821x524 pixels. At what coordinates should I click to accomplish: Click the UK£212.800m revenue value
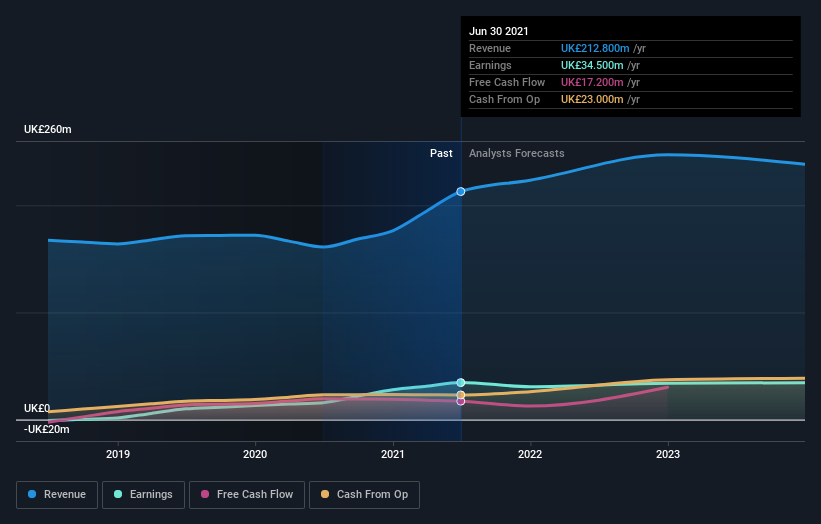coord(595,48)
